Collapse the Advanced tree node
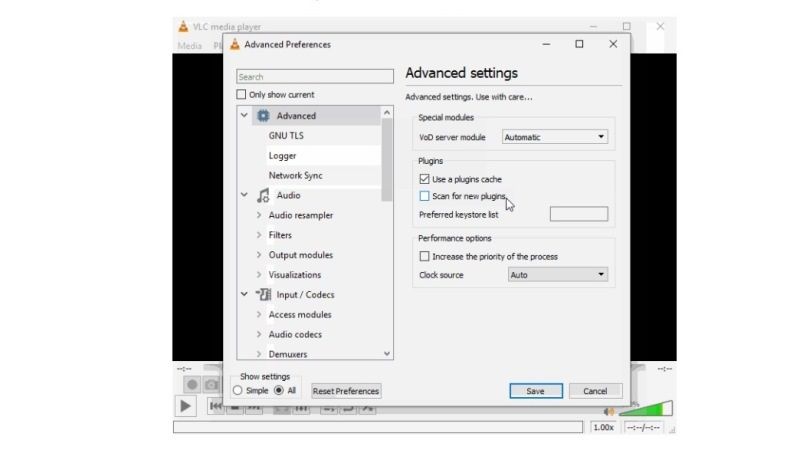Viewport: 800px width, 450px height. click(x=244, y=115)
